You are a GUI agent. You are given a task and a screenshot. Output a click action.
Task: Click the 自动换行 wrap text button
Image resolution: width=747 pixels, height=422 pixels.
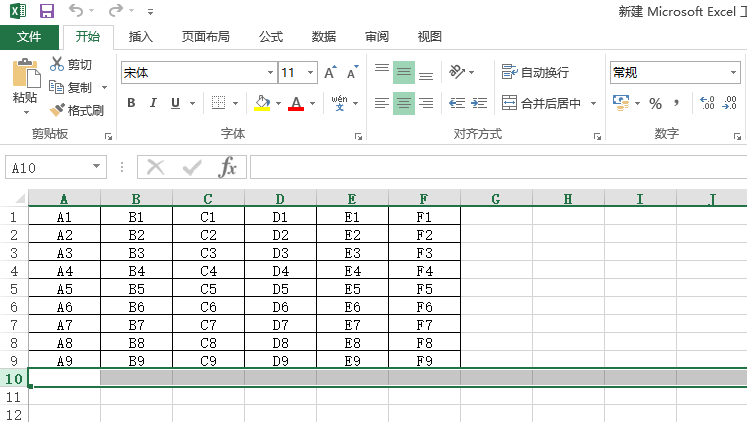click(x=536, y=73)
